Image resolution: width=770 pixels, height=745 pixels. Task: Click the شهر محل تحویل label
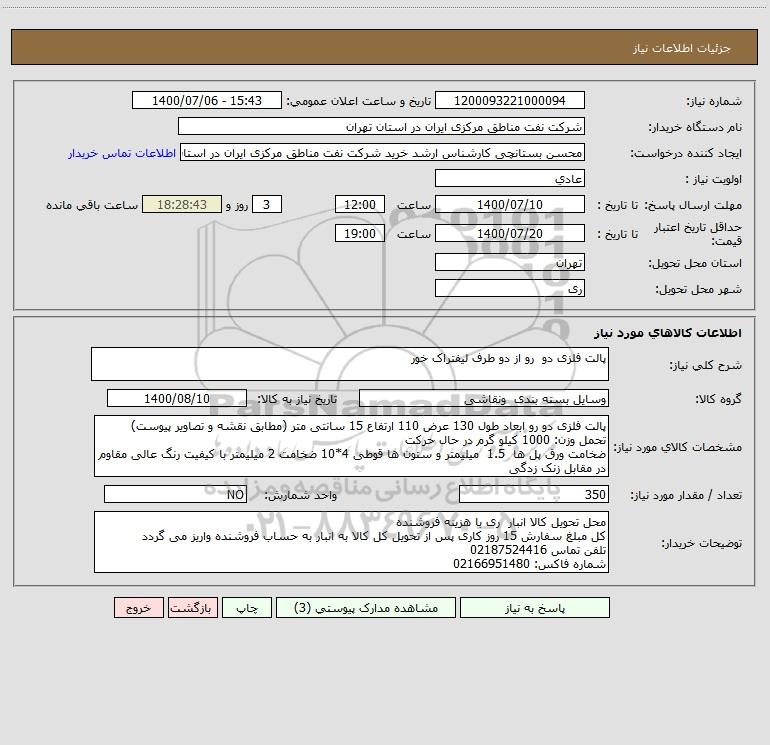698,290
